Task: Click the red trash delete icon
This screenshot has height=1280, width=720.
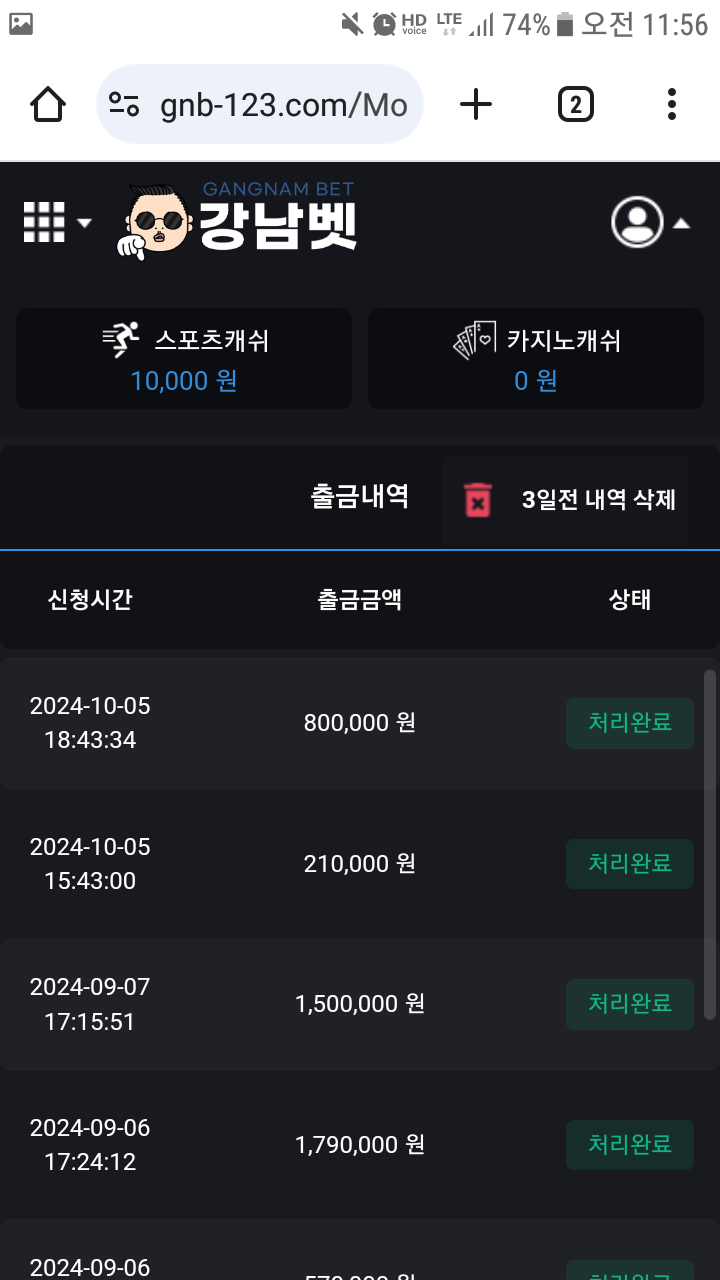Action: click(478, 499)
